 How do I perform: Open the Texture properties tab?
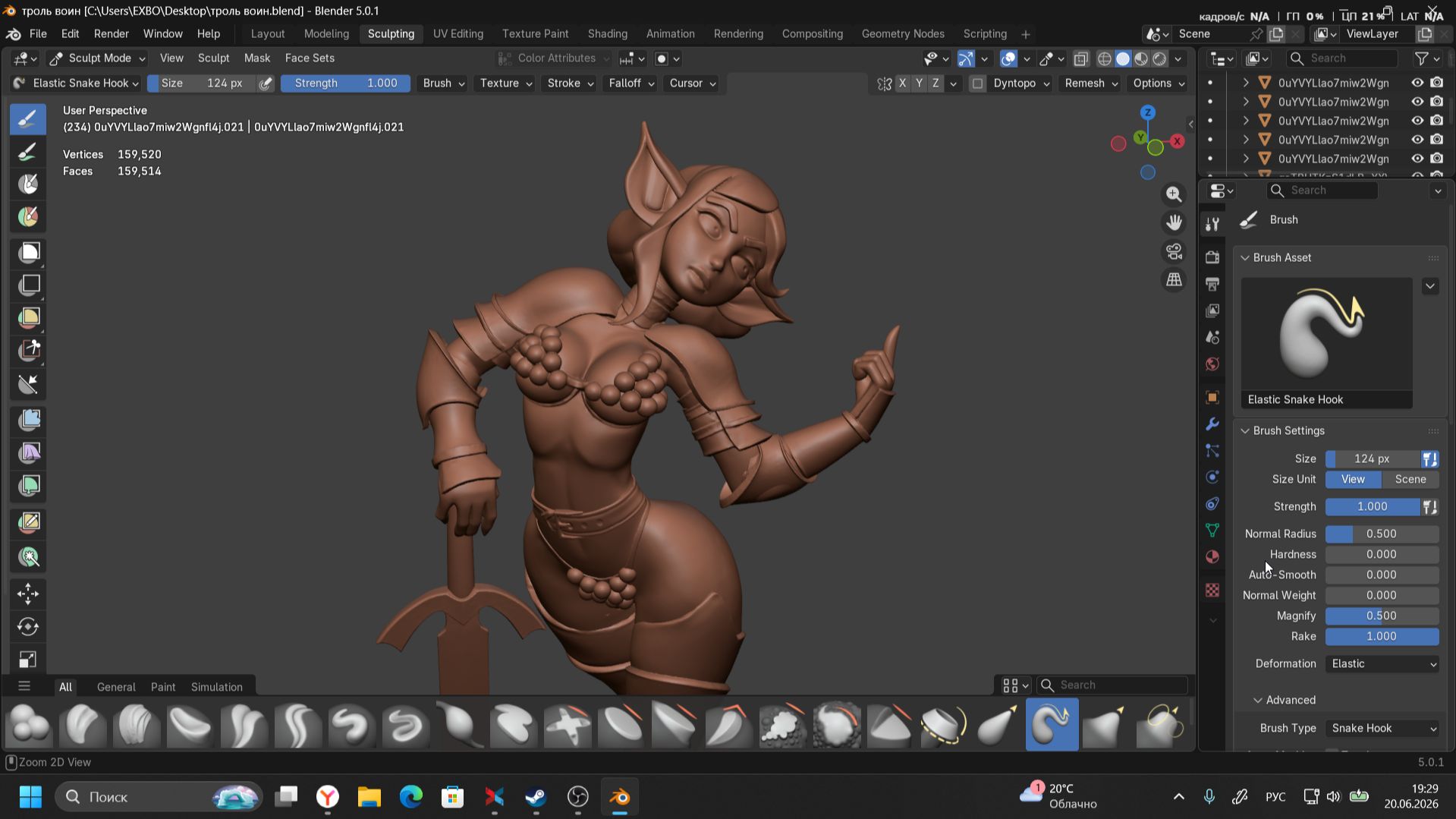coord(1212,591)
